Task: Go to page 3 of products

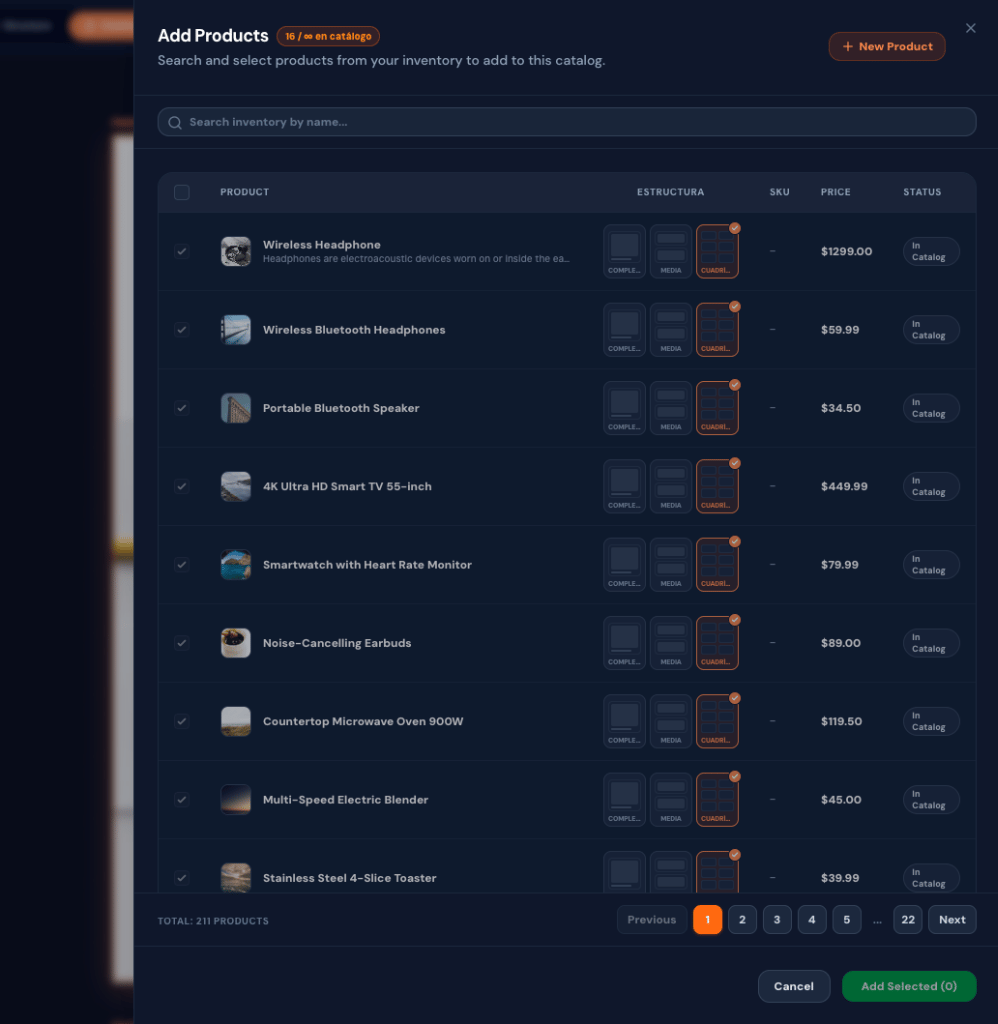Action: coord(777,920)
